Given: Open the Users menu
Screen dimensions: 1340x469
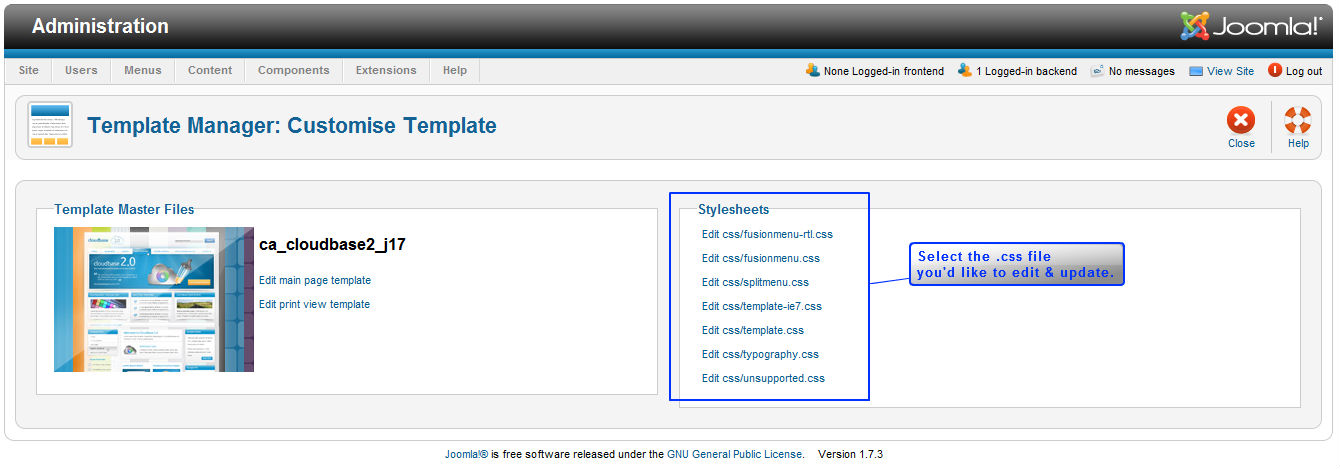Looking at the screenshot, I should (82, 70).
